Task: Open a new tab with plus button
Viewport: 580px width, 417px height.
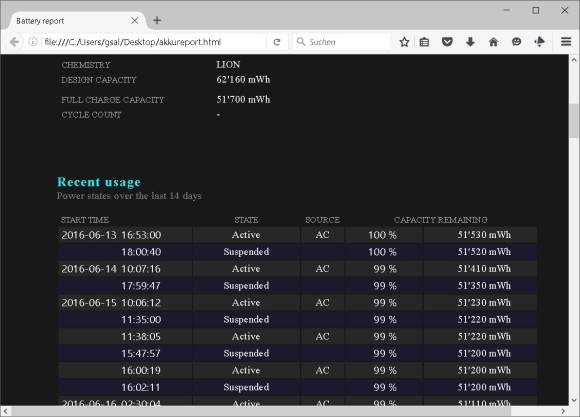Action: pyautogui.click(x=157, y=20)
